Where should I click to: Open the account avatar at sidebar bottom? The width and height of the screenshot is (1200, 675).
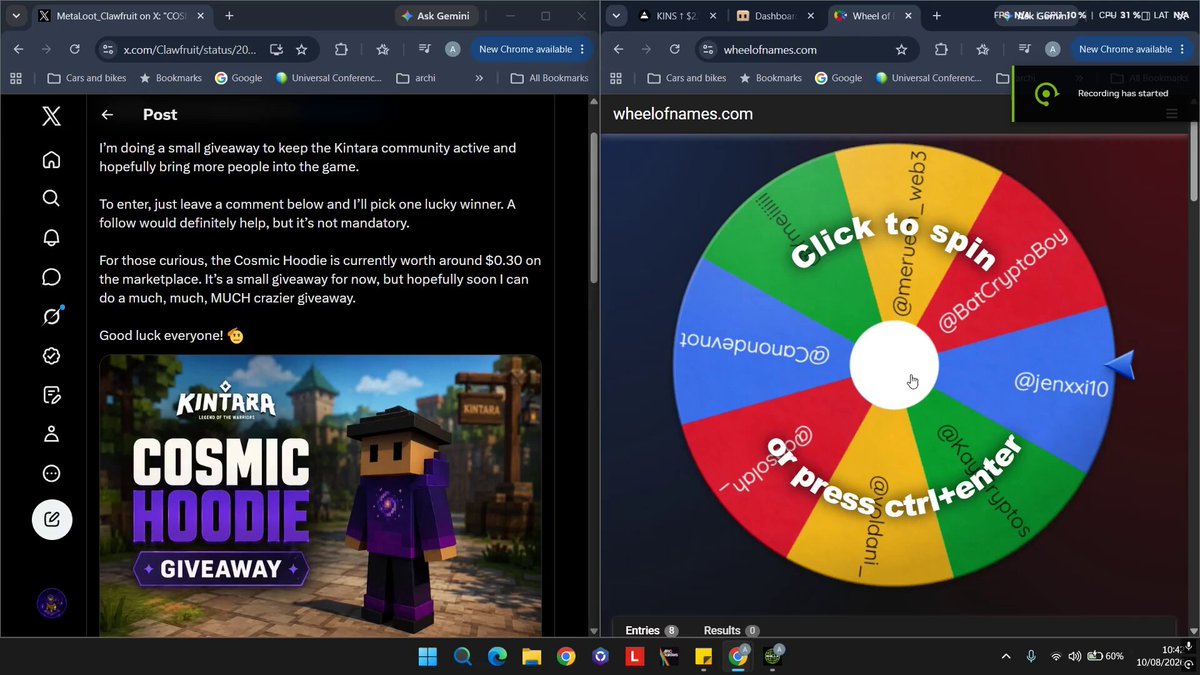(x=52, y=604)
